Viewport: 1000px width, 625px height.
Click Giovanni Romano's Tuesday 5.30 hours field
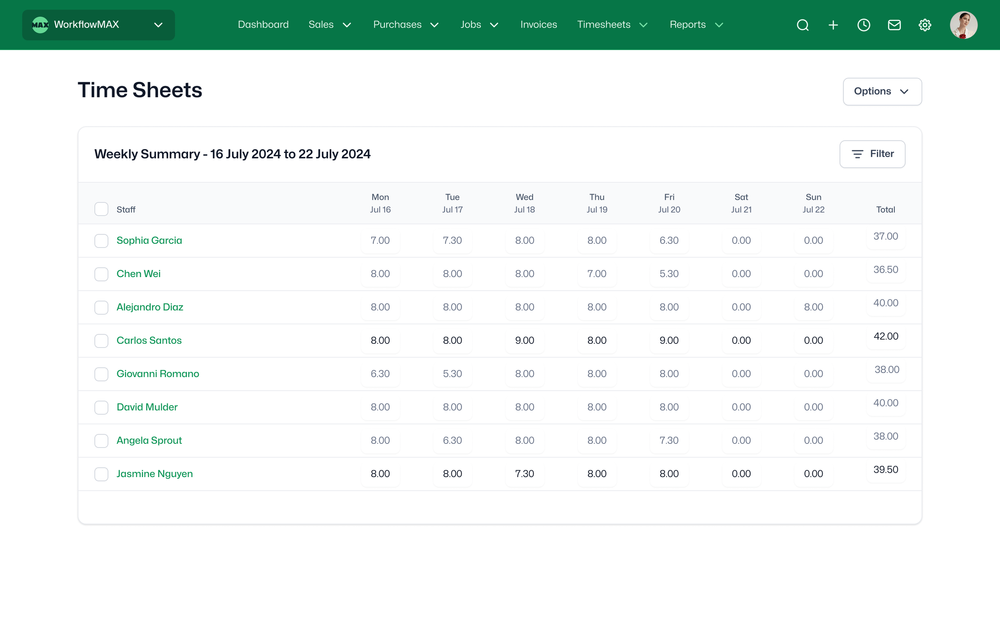(452, 374)
